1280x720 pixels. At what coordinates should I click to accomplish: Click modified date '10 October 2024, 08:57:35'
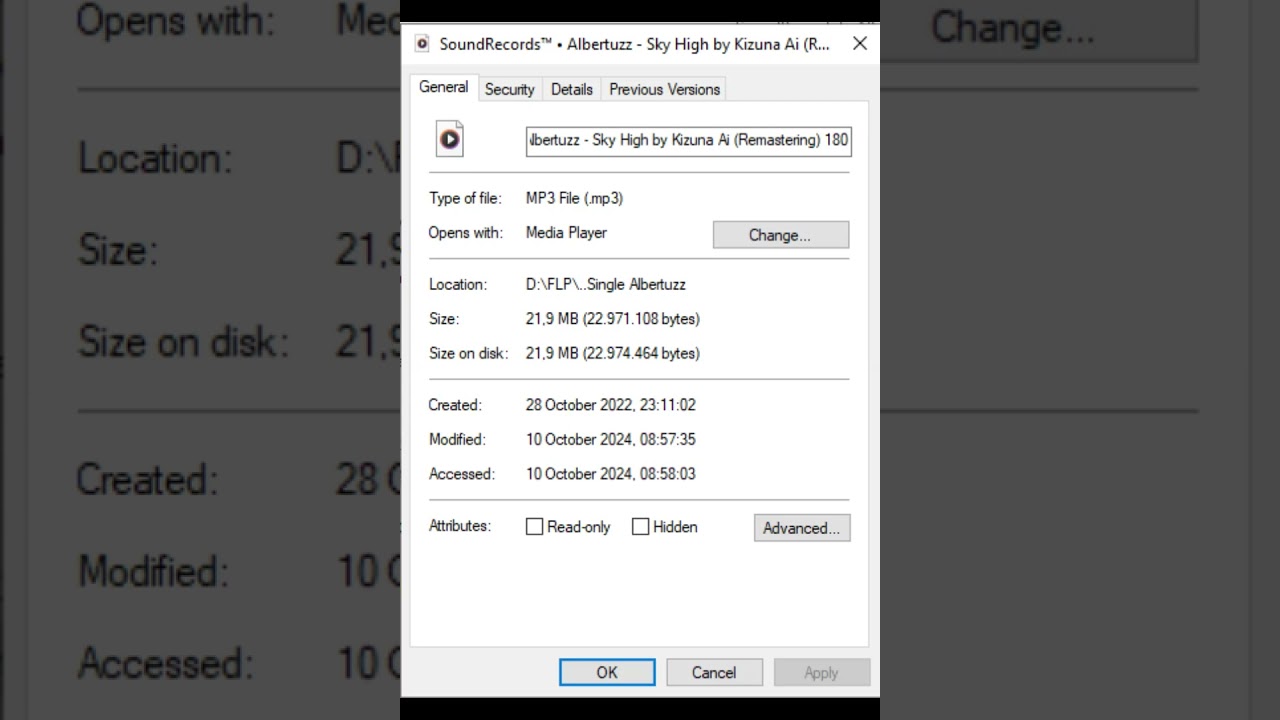pos(611,439)
